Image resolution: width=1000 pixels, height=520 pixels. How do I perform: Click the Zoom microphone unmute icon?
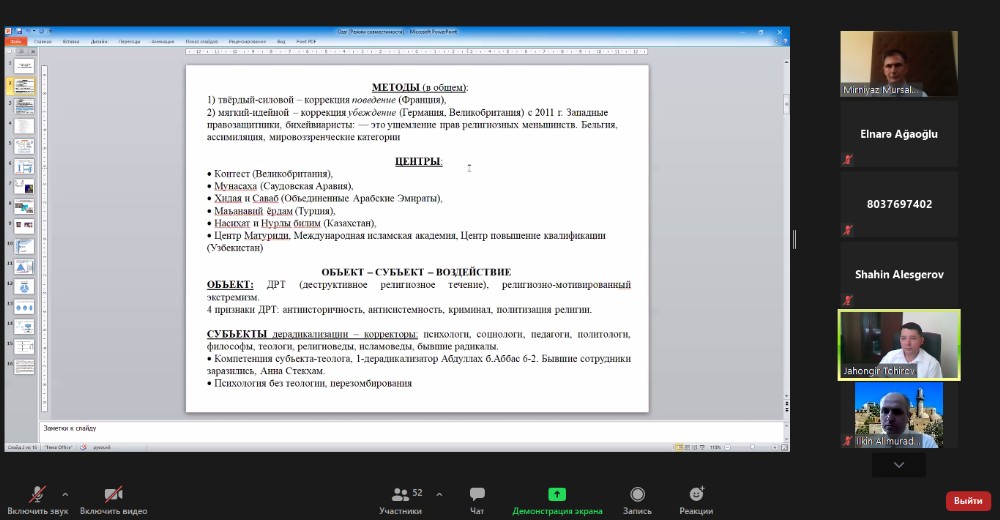tap(37, 494)
